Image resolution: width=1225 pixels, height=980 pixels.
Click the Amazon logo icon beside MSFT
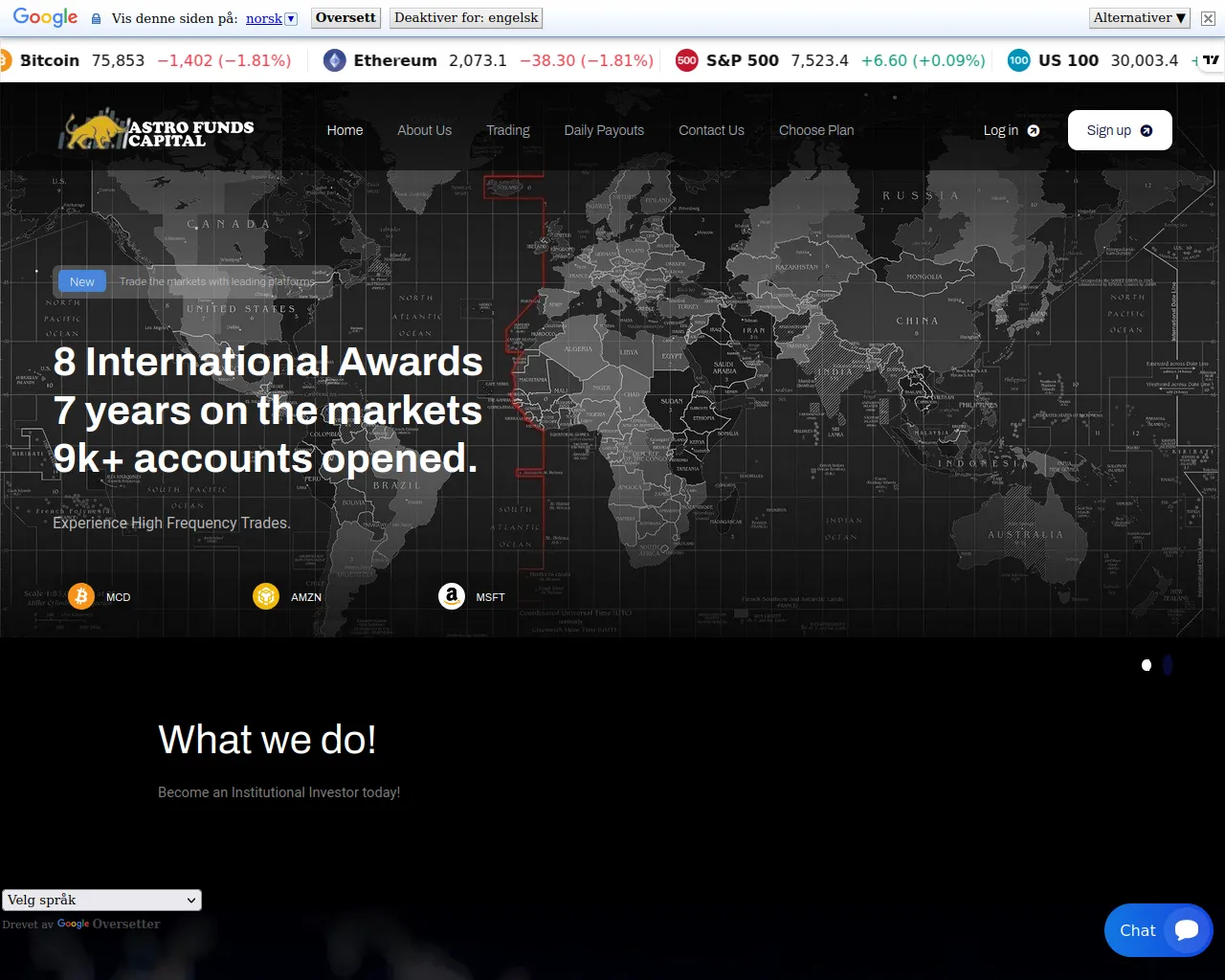(452, 596)
